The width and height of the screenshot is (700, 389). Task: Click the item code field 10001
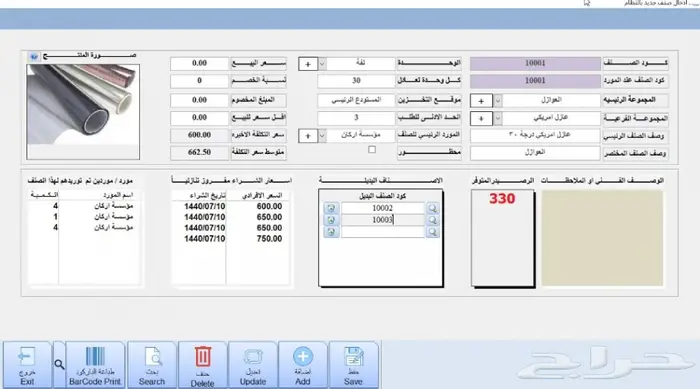coord(535,63)
